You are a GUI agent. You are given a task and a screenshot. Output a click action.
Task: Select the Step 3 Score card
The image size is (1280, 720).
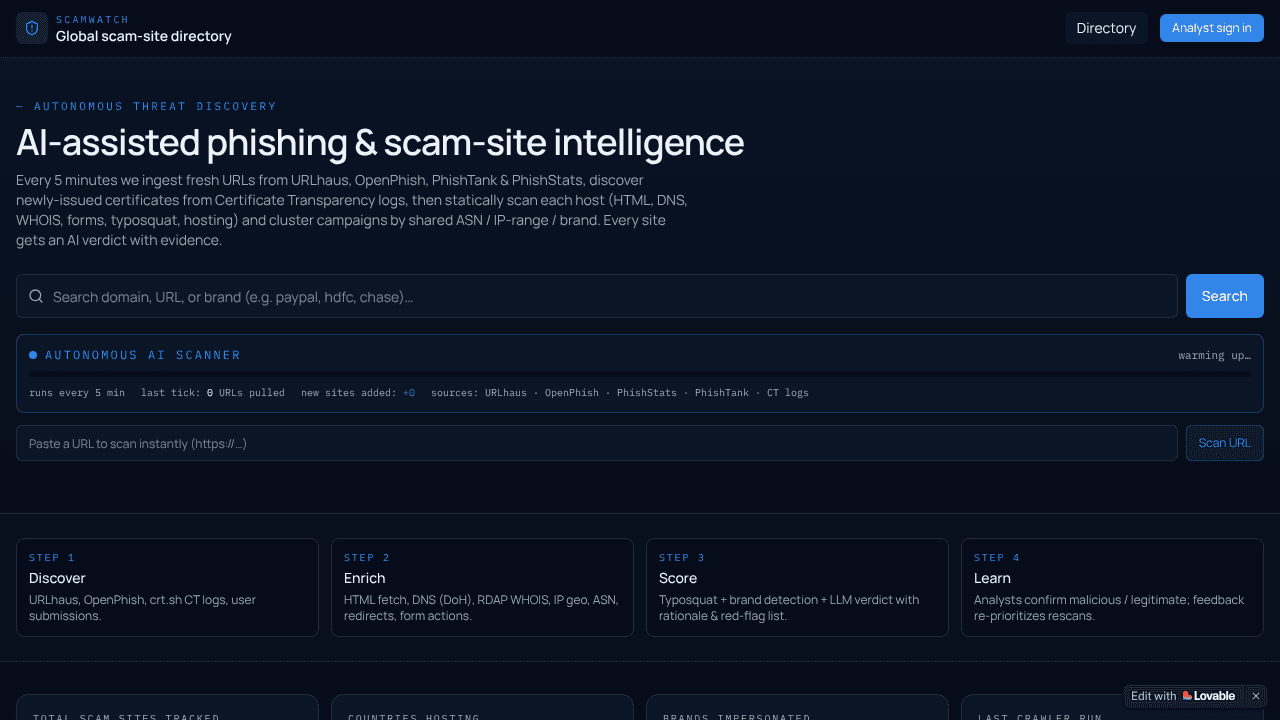coord(797,587)
